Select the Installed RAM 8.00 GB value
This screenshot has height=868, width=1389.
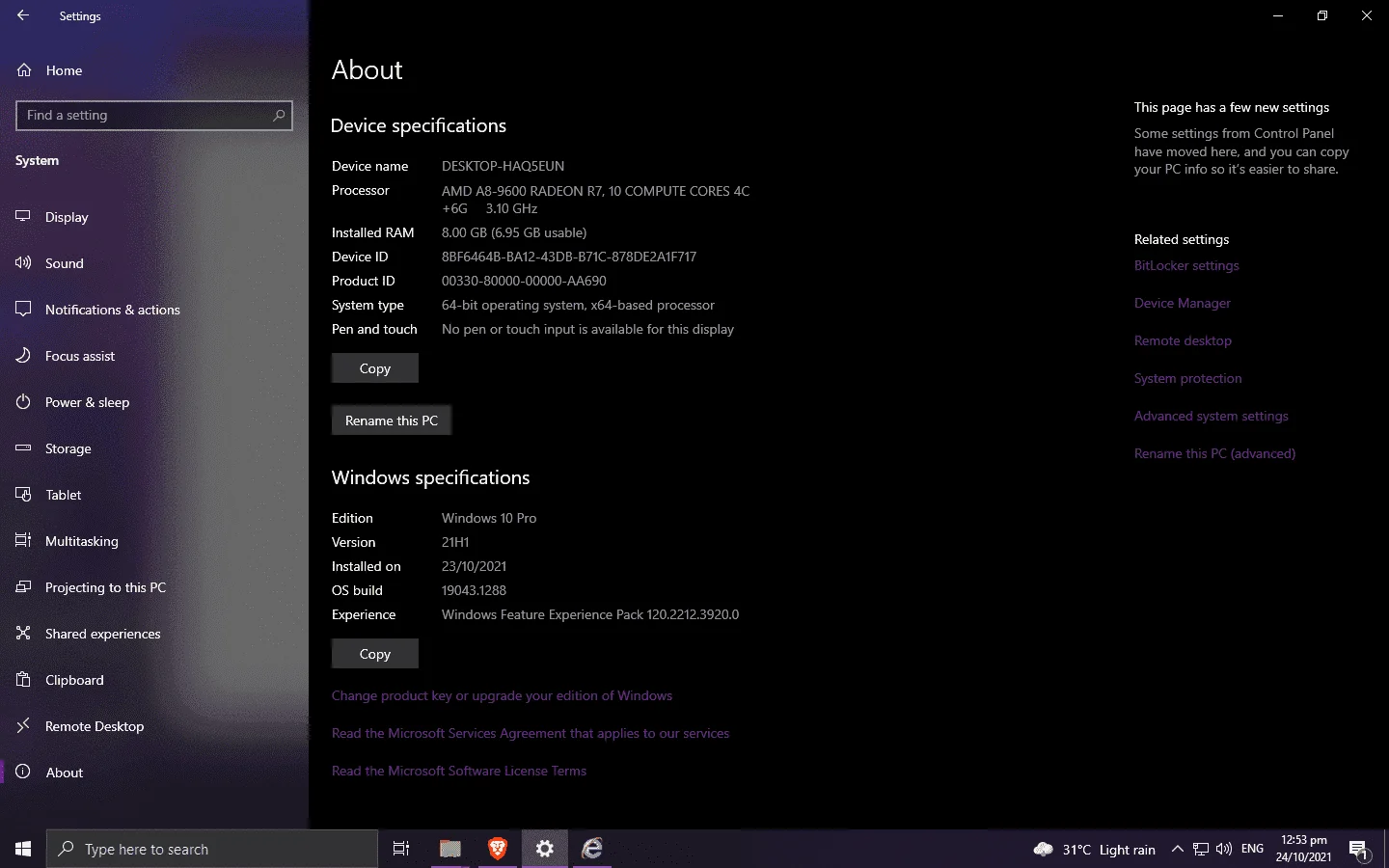(514, 232)
